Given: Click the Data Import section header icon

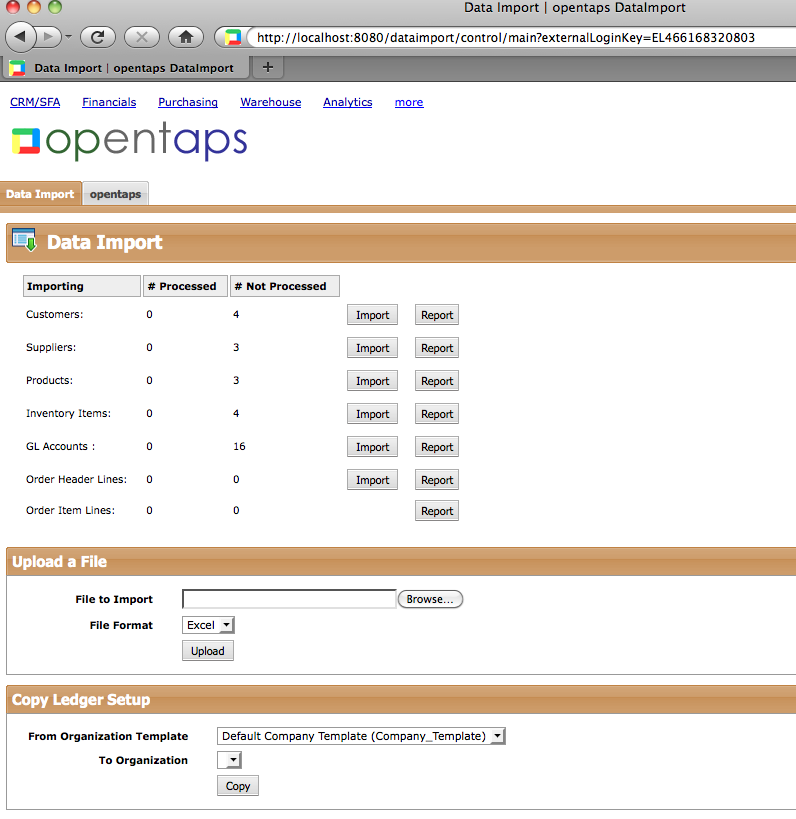Looking at the screenshot, I should 25,240.
